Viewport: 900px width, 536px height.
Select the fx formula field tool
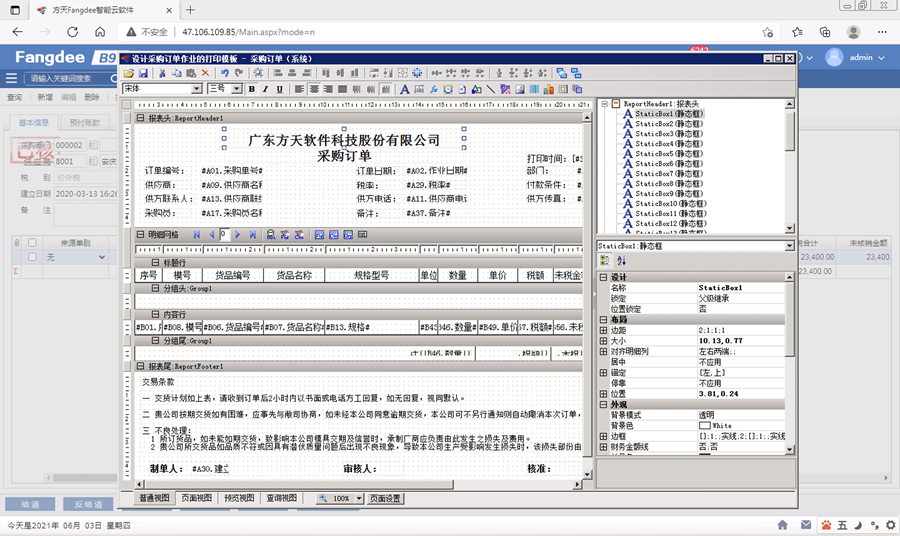[x=433, y=89]
